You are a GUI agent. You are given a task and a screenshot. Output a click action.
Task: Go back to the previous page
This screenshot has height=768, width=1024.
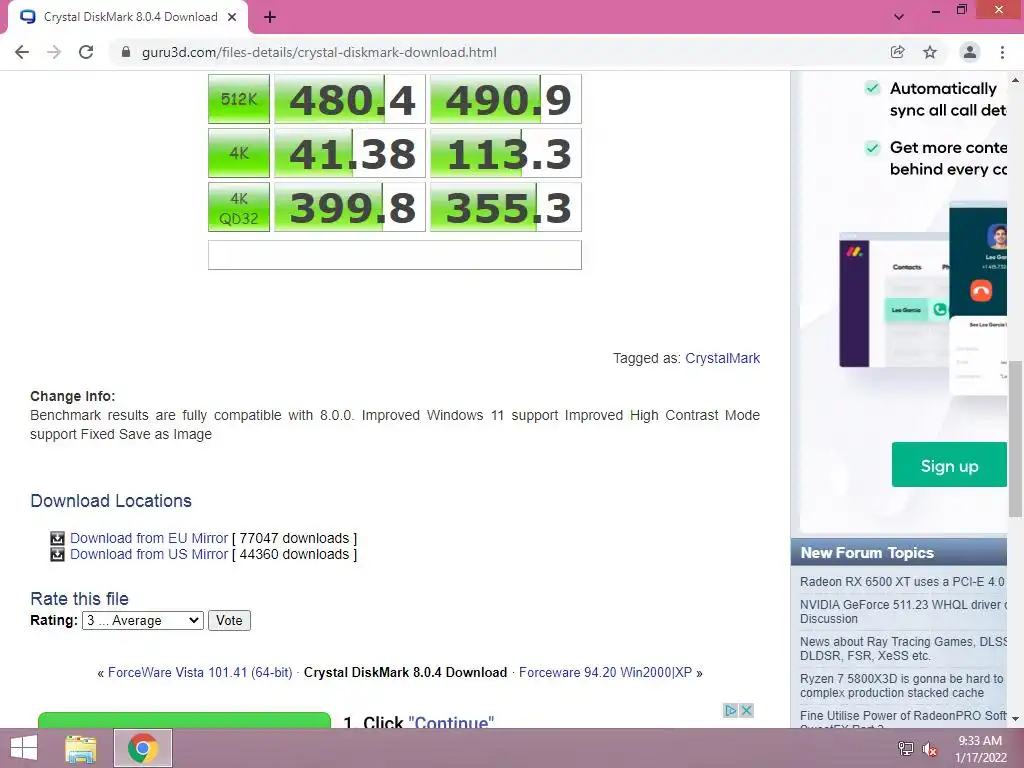pos(22,52)
